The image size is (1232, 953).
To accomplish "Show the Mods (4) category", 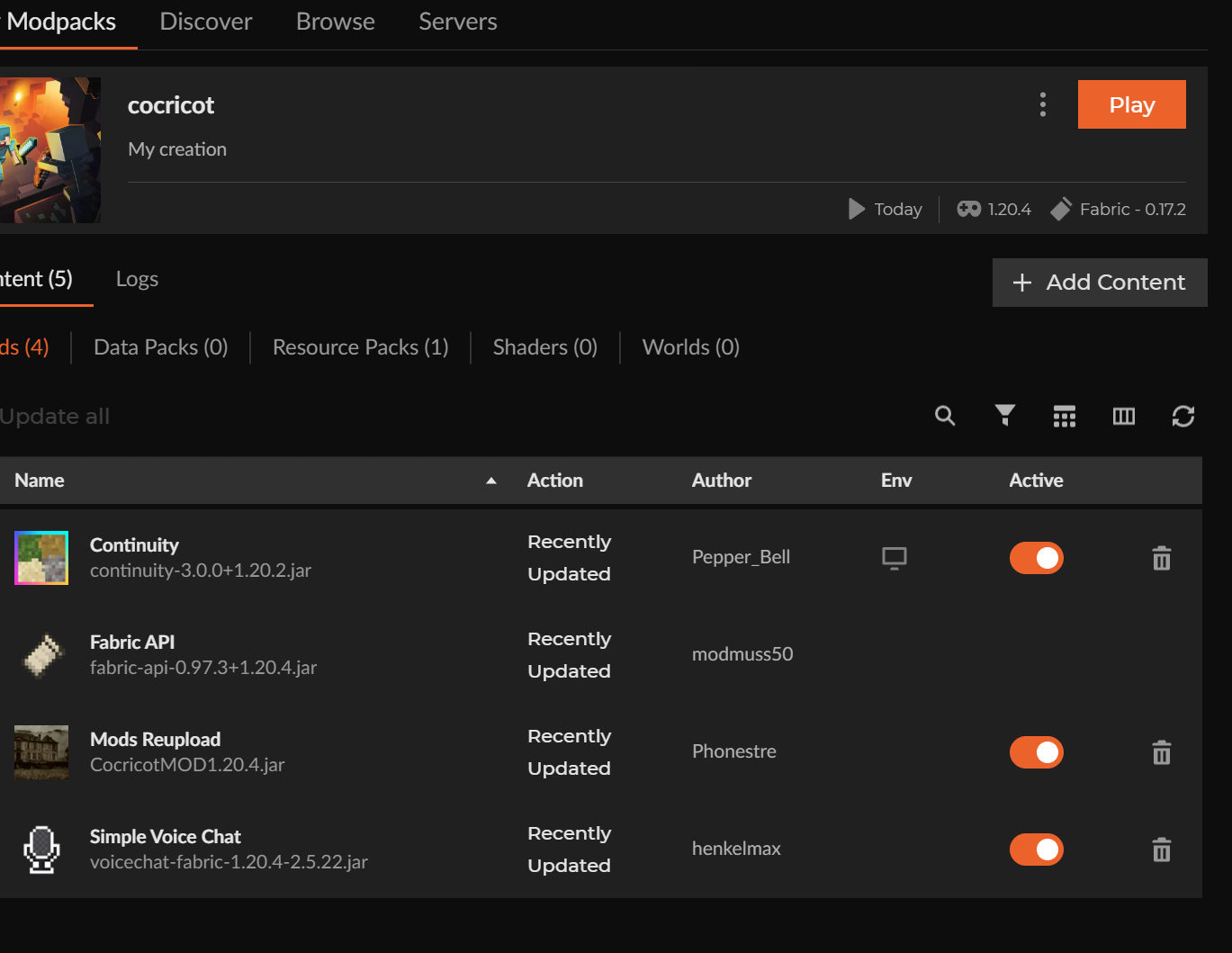I will tap(24, 347).
